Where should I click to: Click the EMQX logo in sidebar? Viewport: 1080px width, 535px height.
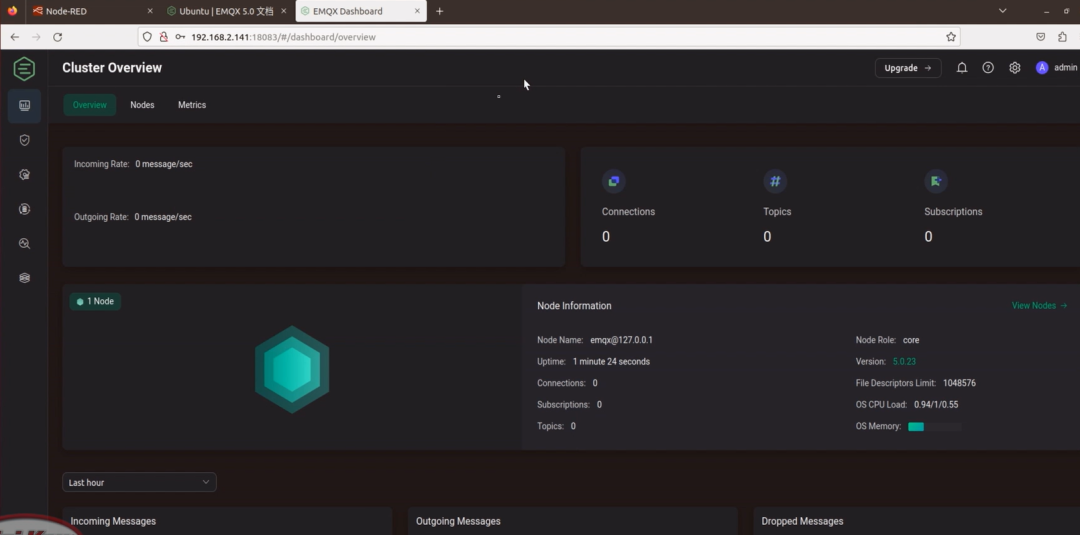pos(24,68)
